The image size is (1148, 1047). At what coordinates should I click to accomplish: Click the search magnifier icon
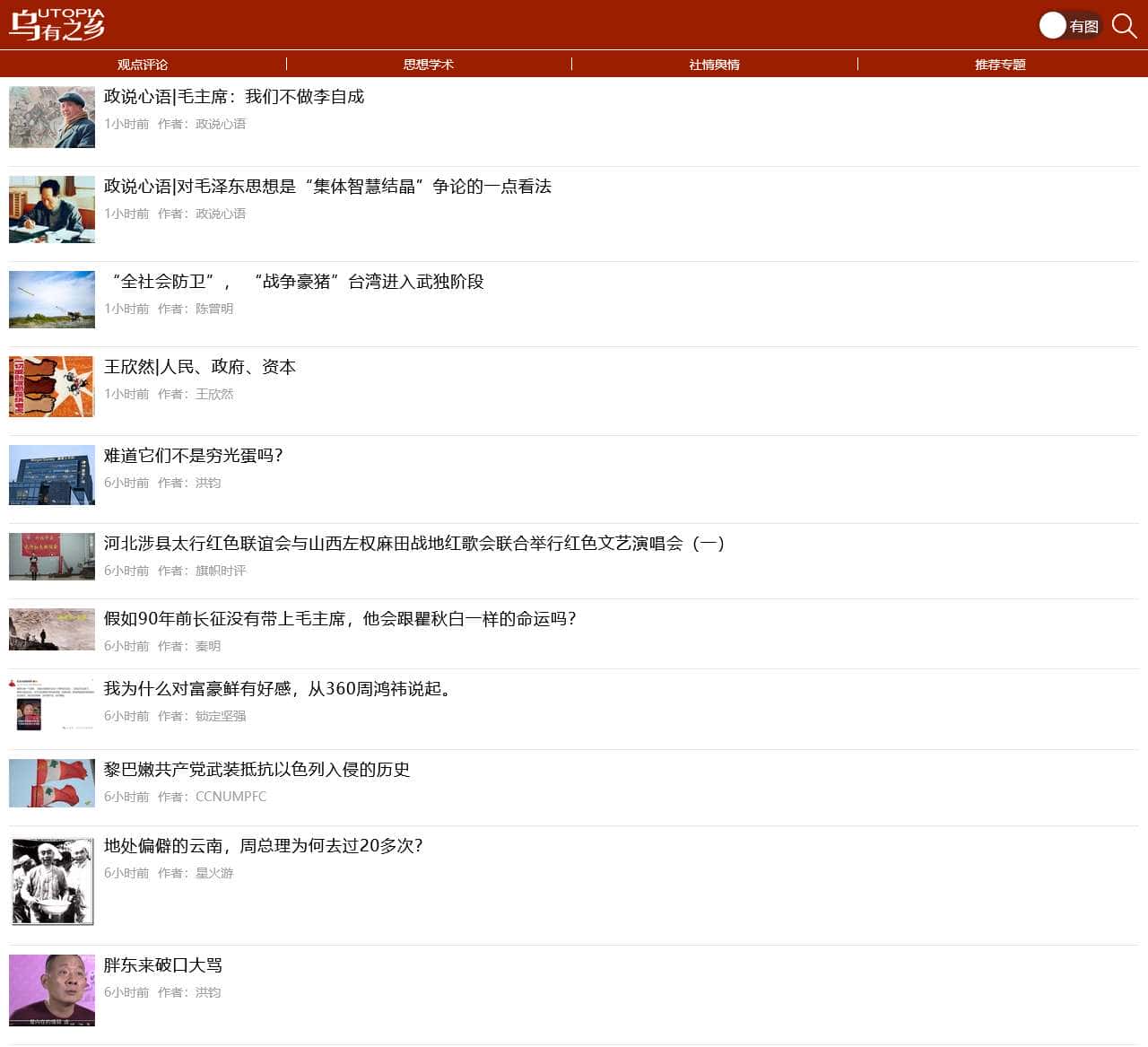click(x=1125, y=26)
